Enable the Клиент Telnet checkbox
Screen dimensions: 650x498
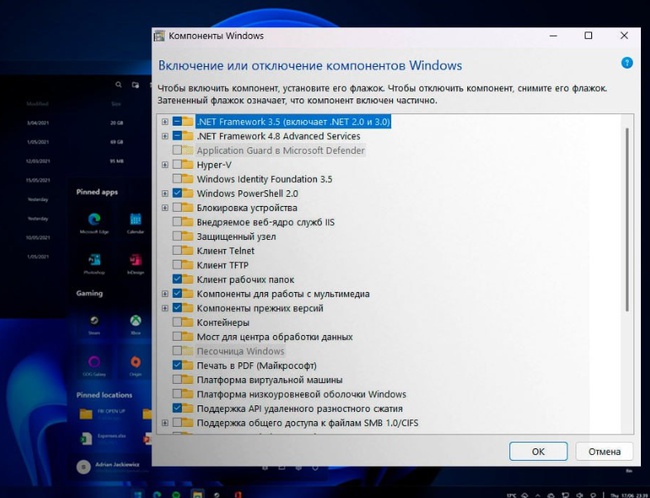pyautogui.click(x=177, y=250)
